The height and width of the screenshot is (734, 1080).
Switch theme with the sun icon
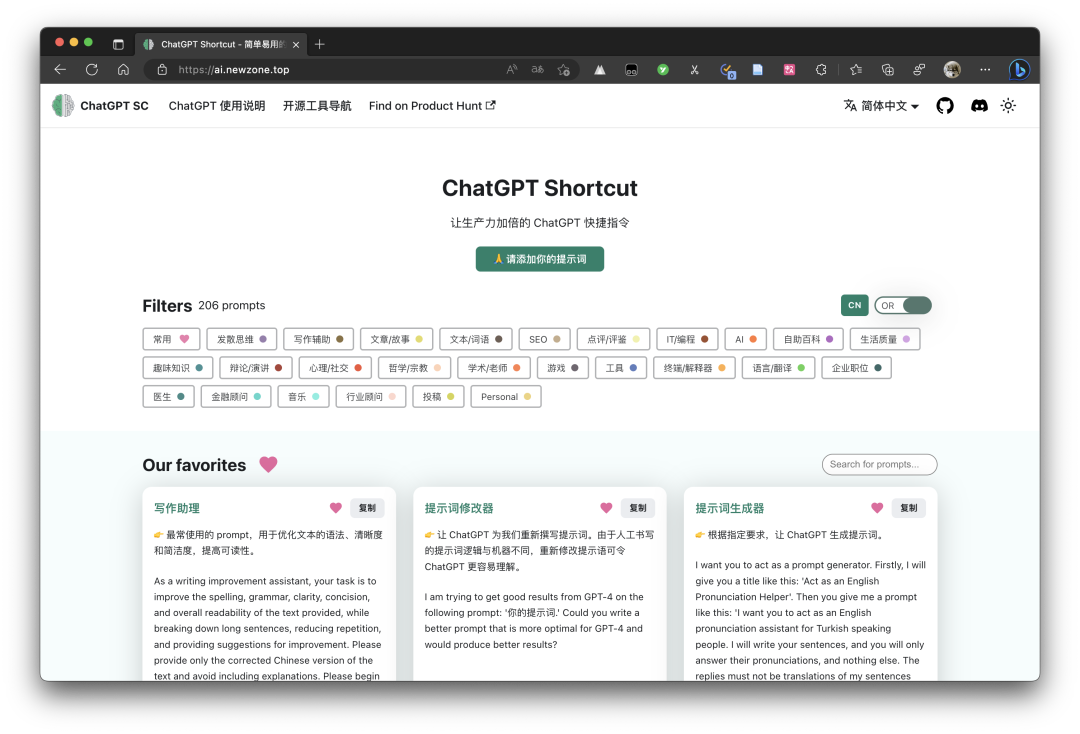coord(1008,105)
